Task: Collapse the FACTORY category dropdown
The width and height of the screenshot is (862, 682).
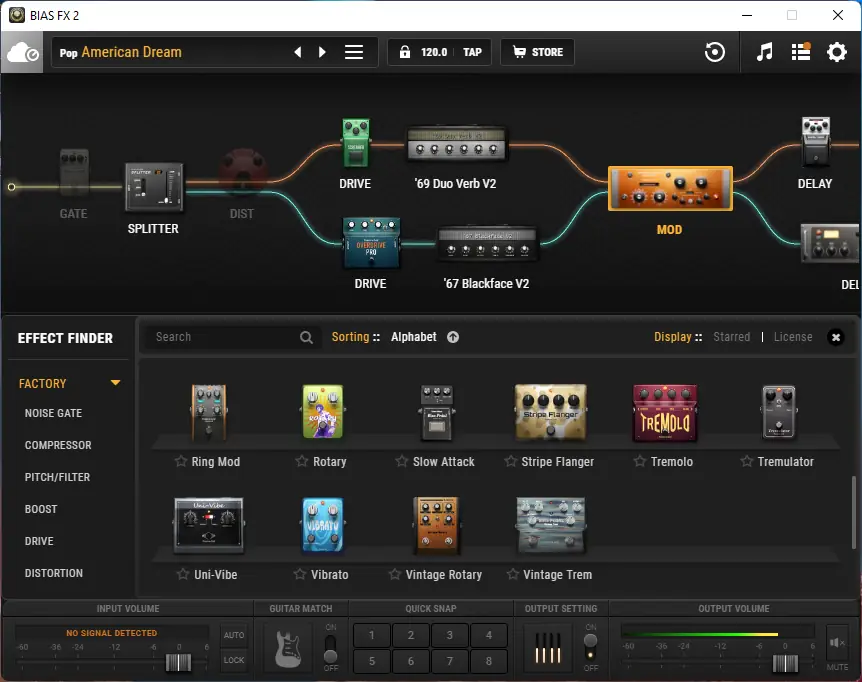Action: pyautogui.click(x=115, y=383)
